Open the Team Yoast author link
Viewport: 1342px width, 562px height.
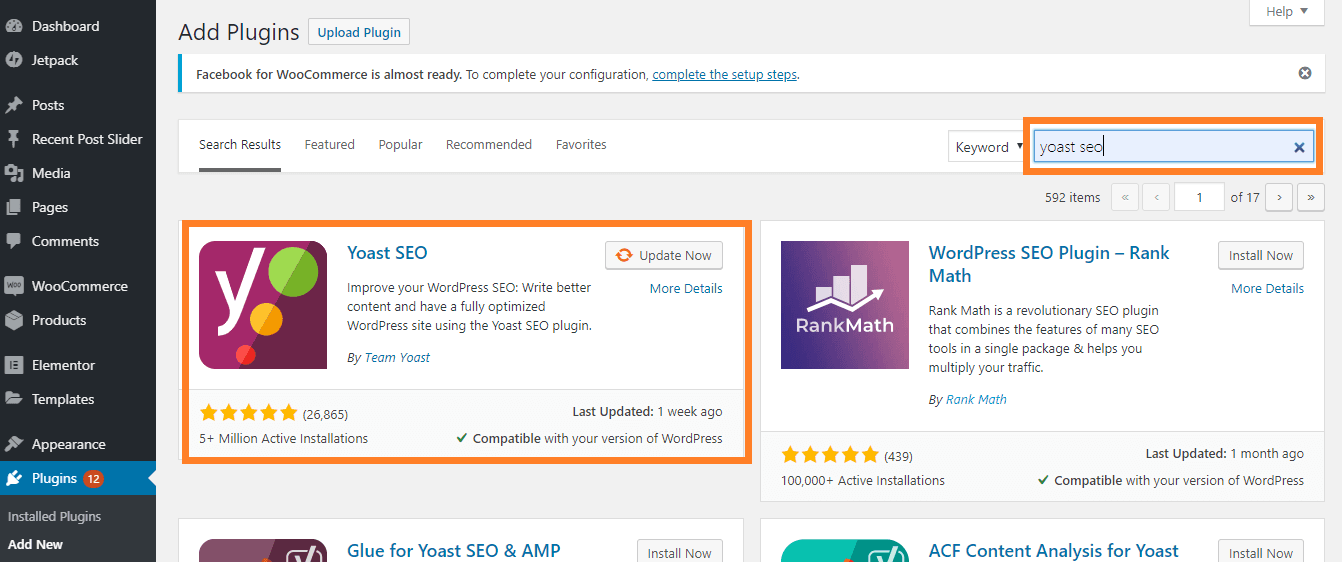pos(397,357)
